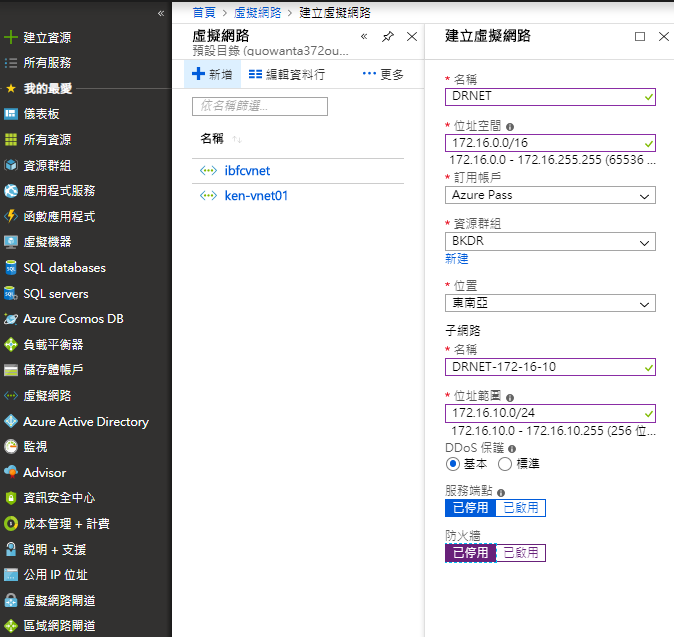The image size is (674, 637).
Task: Select the 標準 DDoS protection radio button
Action: tap(505, 464)
